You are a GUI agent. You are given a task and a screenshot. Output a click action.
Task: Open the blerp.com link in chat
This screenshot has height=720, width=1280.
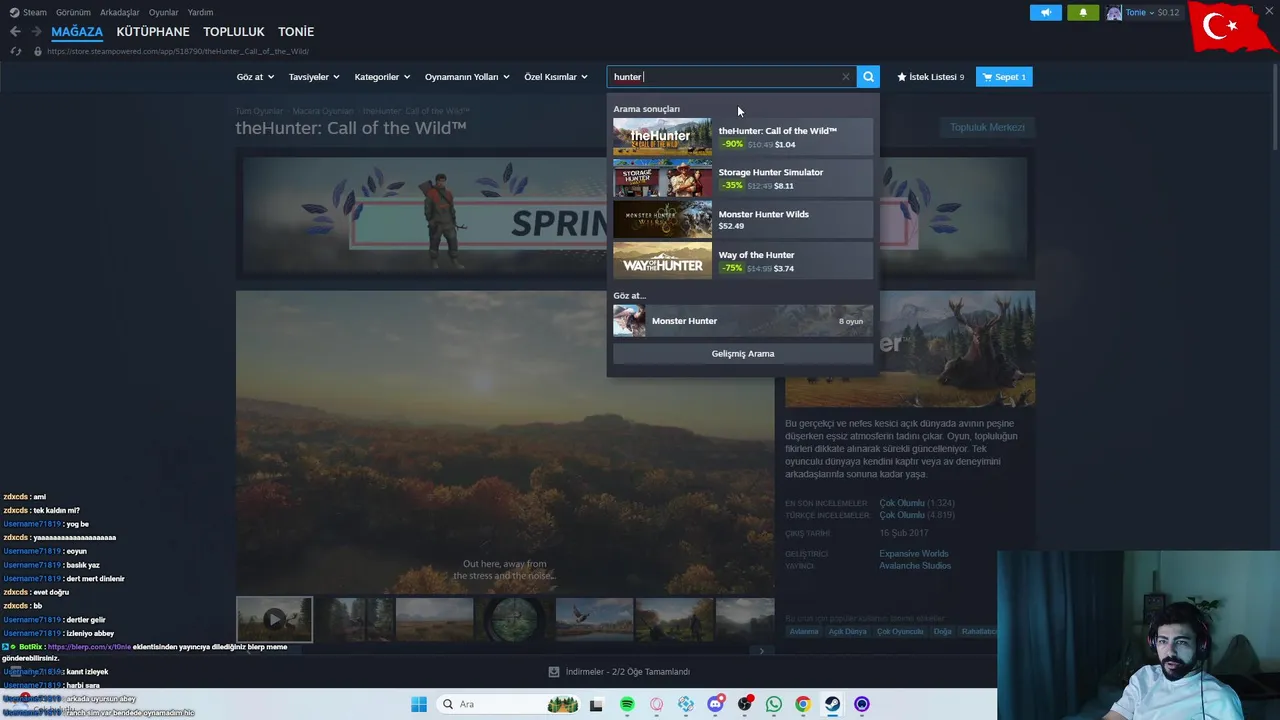click(89, 647)
